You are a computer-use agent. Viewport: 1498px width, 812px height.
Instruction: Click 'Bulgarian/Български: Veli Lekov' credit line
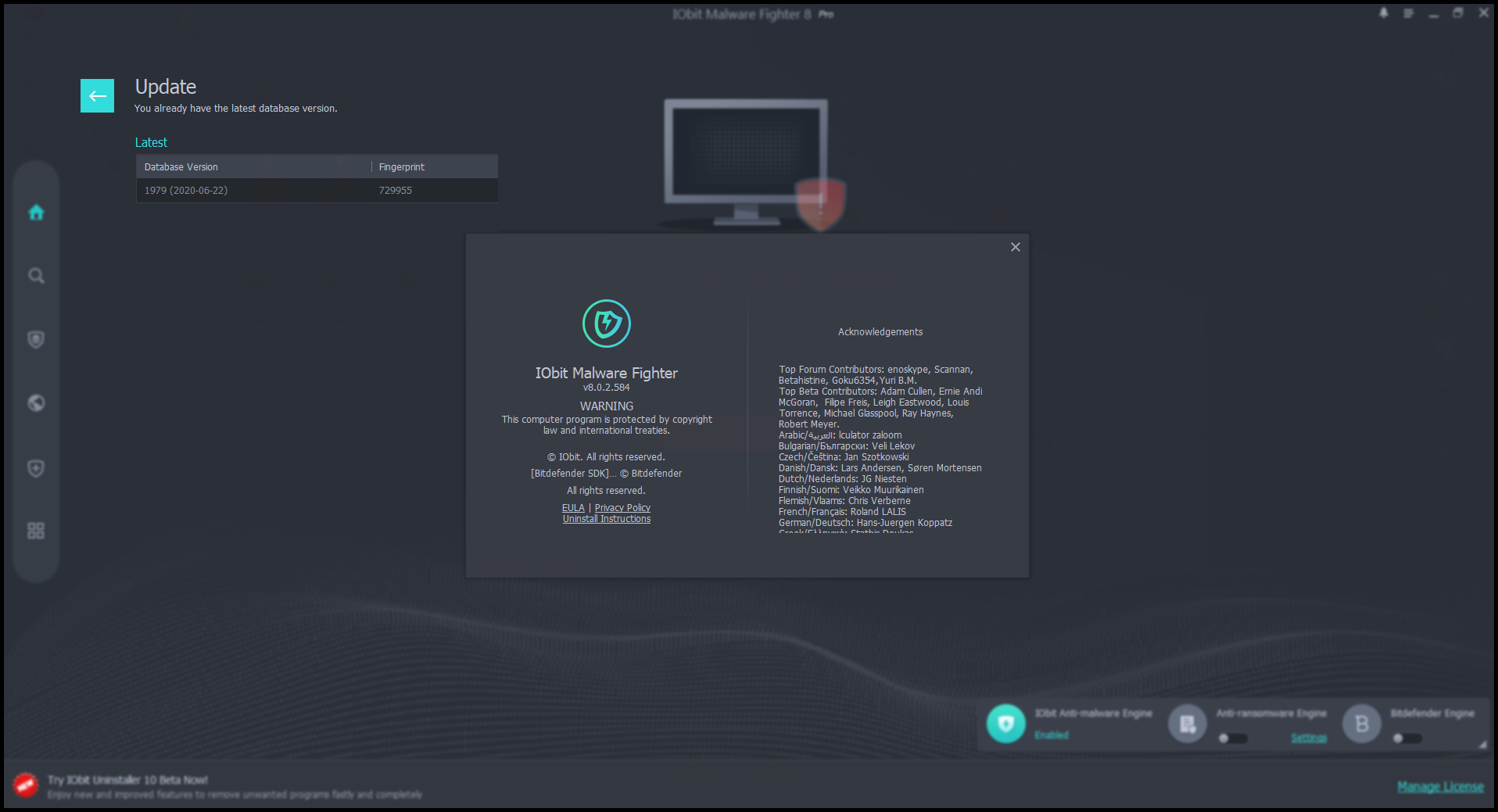coord(847,446)
